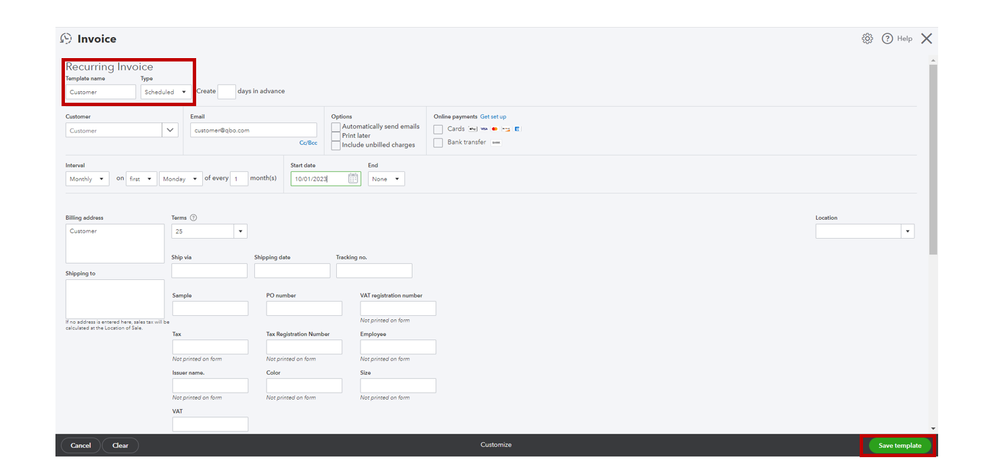
Task: Click the Terms help info icon
Action: 193,218
